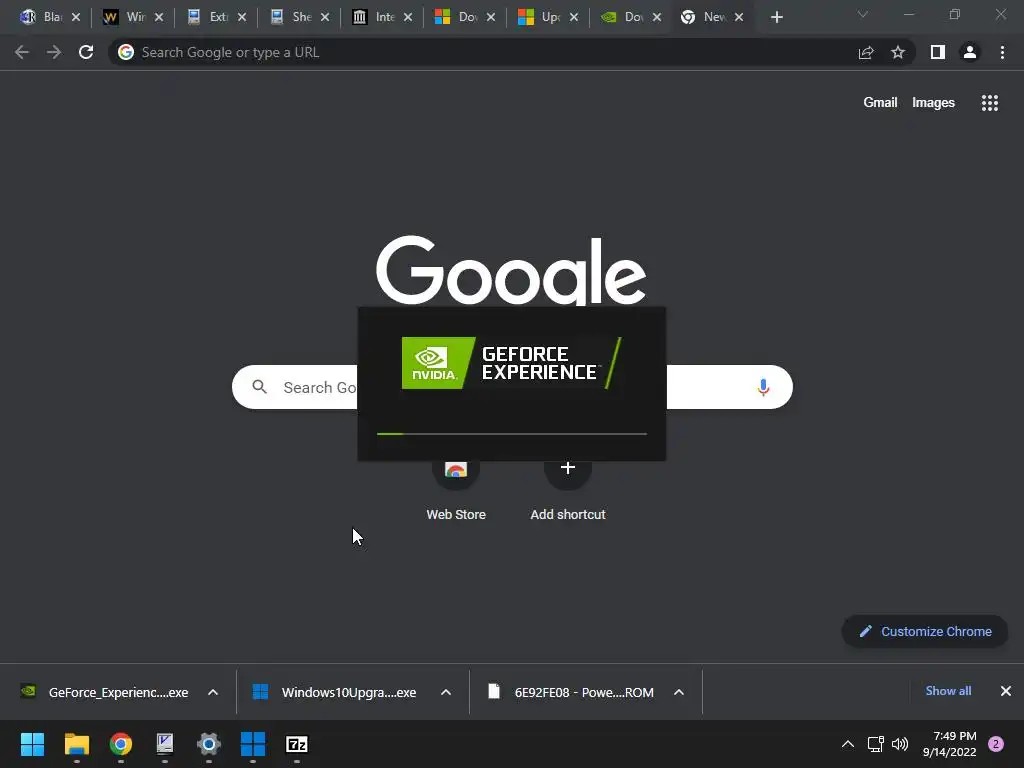Open Google Images link
This screenshot has width=1024, height=768.
click(x=933, y=103)
